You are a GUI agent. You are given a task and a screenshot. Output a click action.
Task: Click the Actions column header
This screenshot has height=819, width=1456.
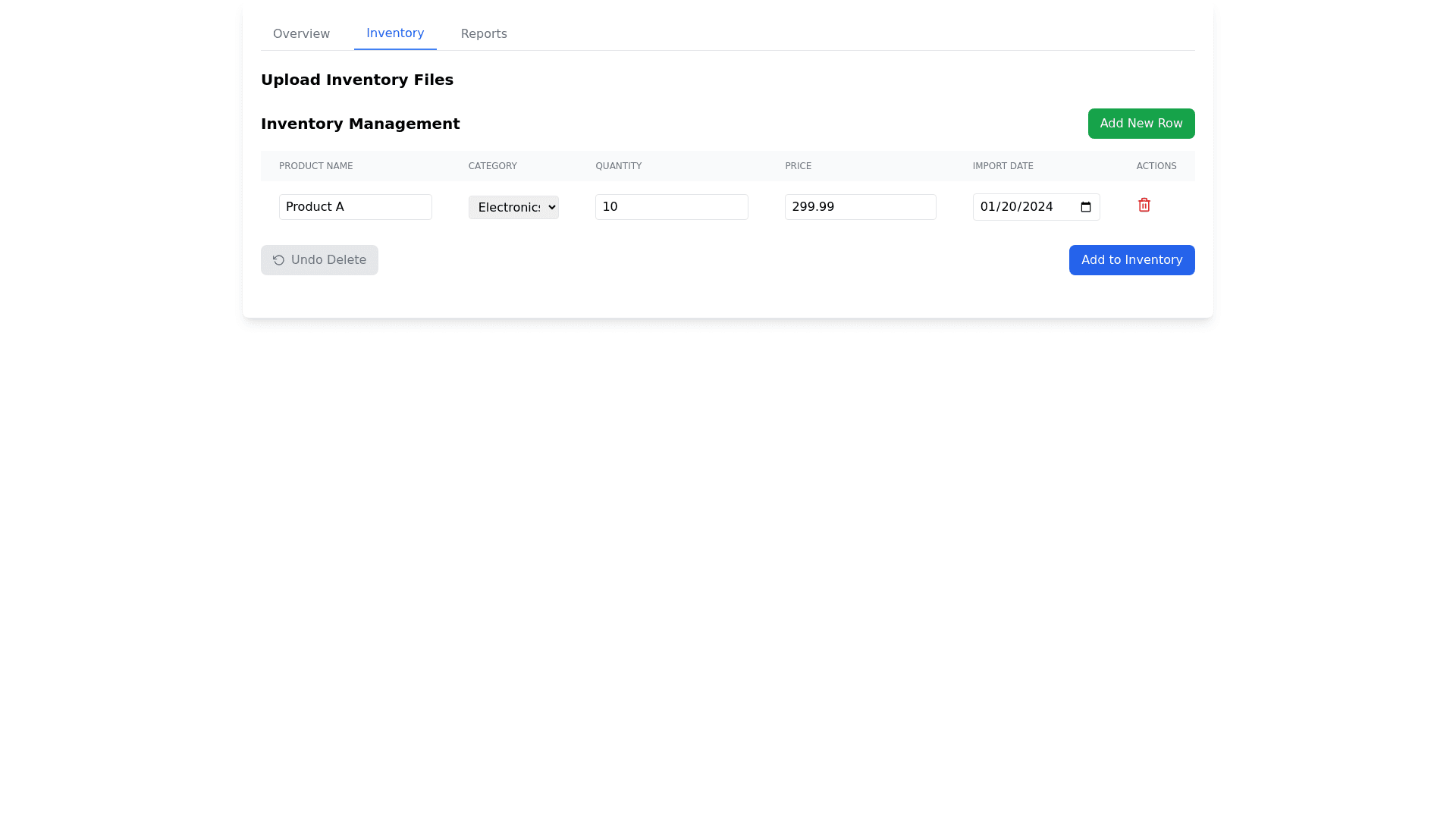tap(1156, 166)
